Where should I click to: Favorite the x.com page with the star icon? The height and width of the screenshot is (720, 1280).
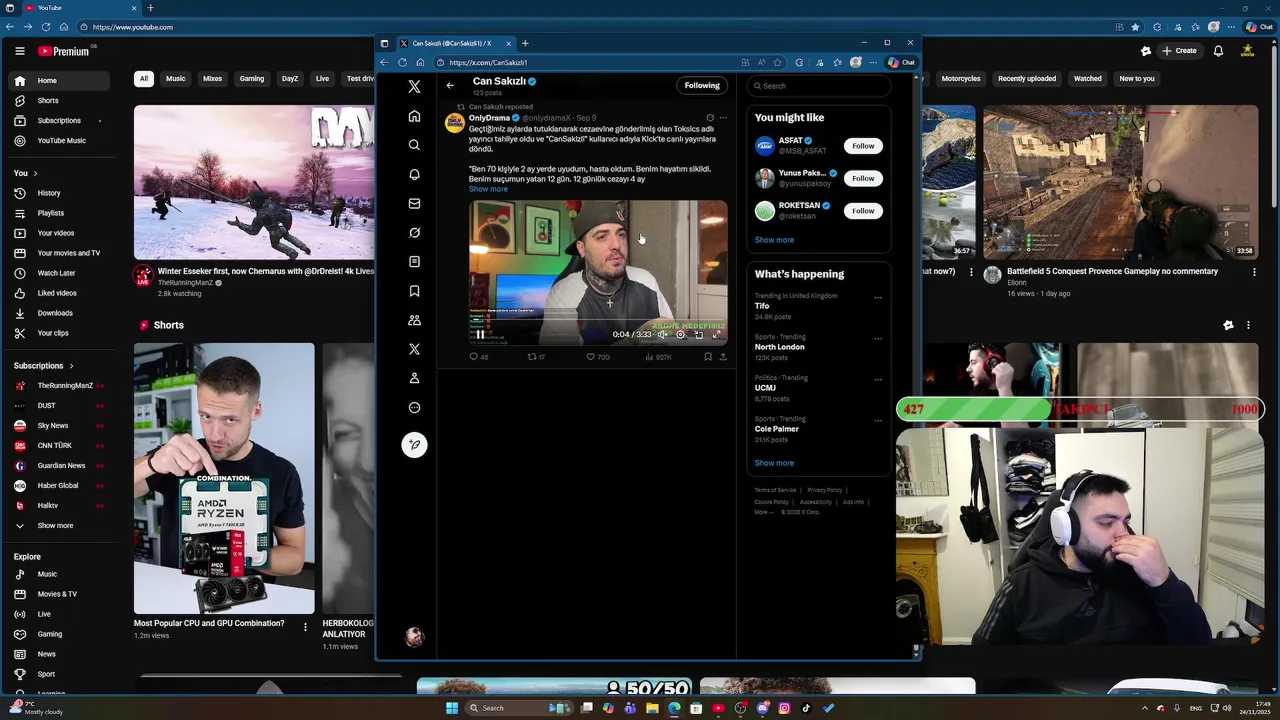tap(777, 62)
